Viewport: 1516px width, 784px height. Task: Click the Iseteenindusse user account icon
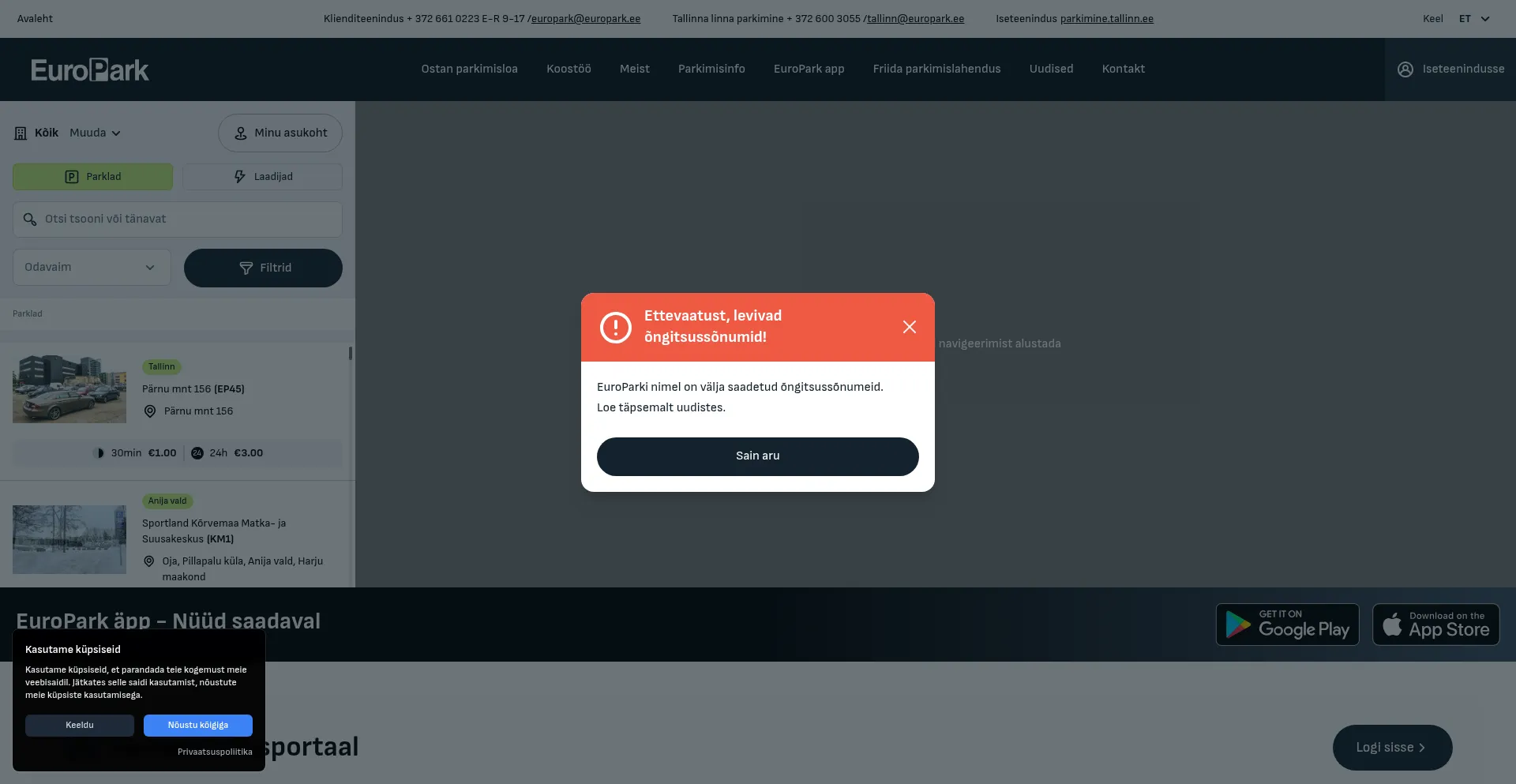[x=1405, y=69]
